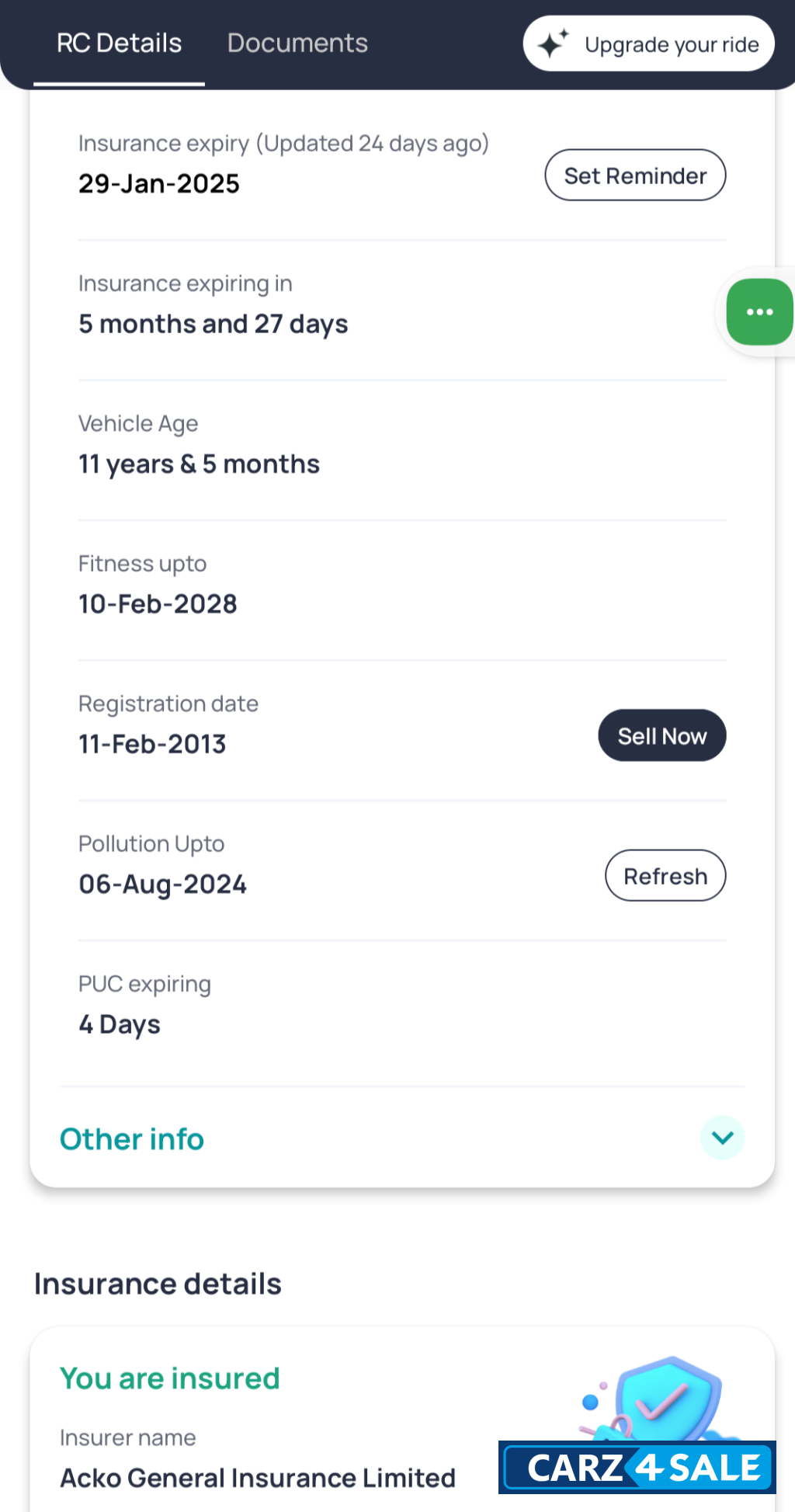Tap the You are insured heading

coord(170,1378)
